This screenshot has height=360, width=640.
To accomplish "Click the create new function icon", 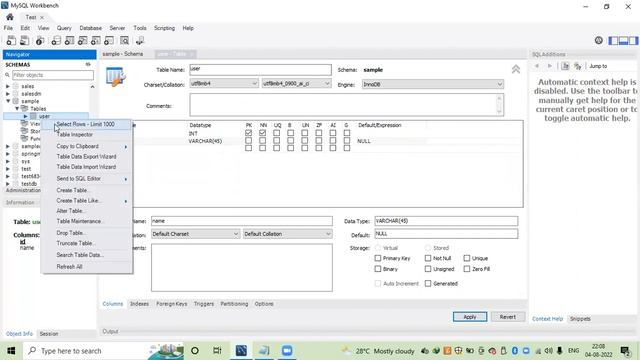I will [109, 40].
